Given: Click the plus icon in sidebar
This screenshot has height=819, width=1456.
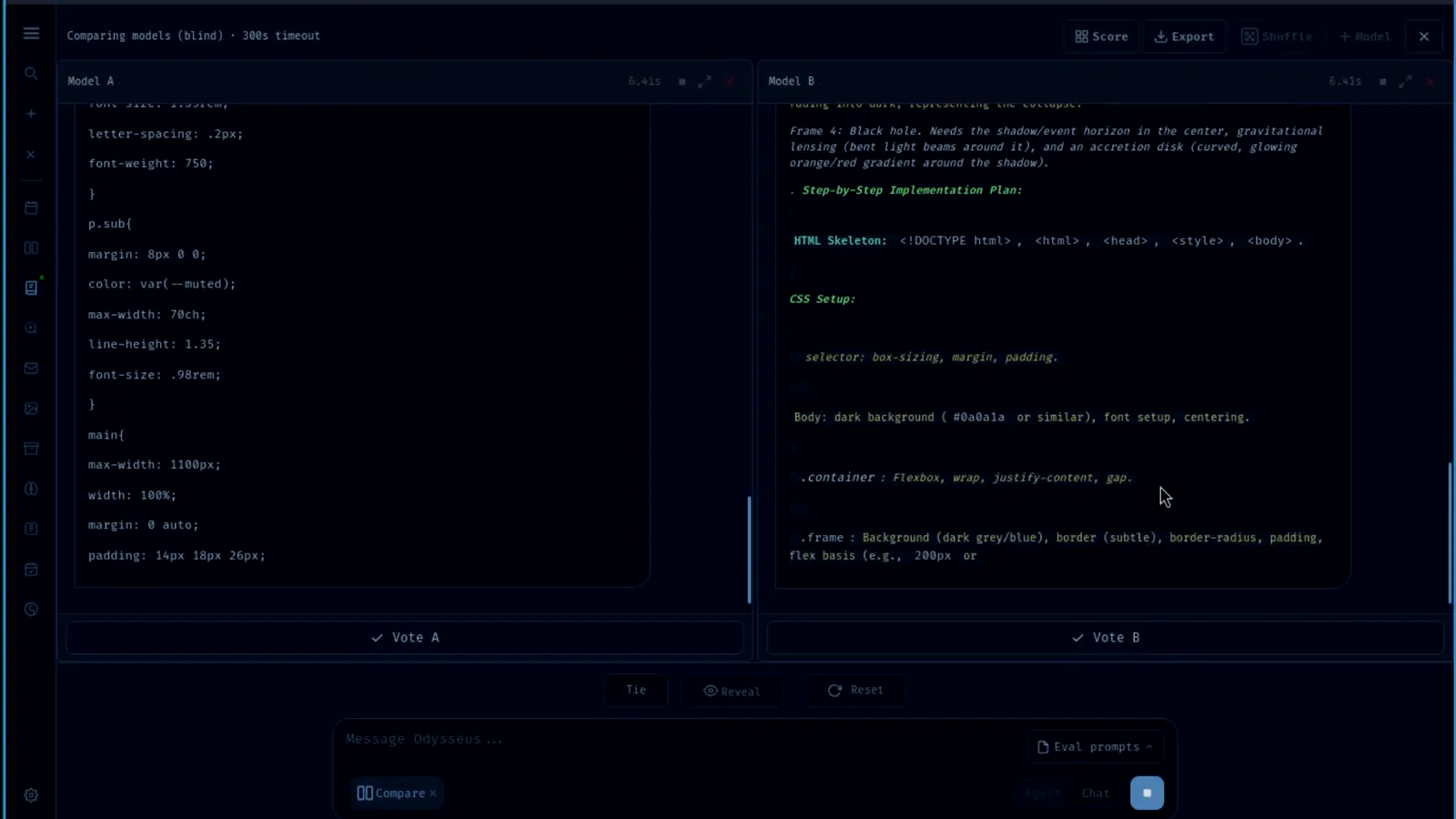Looking at the screenshot, I should coord(31,114).
